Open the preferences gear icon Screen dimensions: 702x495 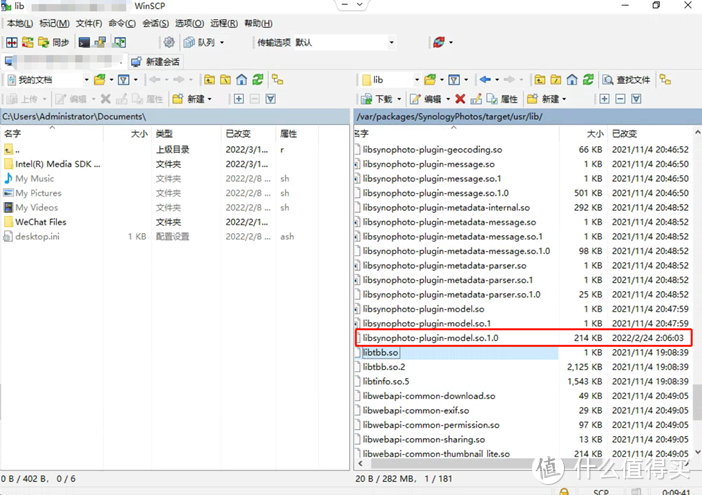tap(169, 43)
